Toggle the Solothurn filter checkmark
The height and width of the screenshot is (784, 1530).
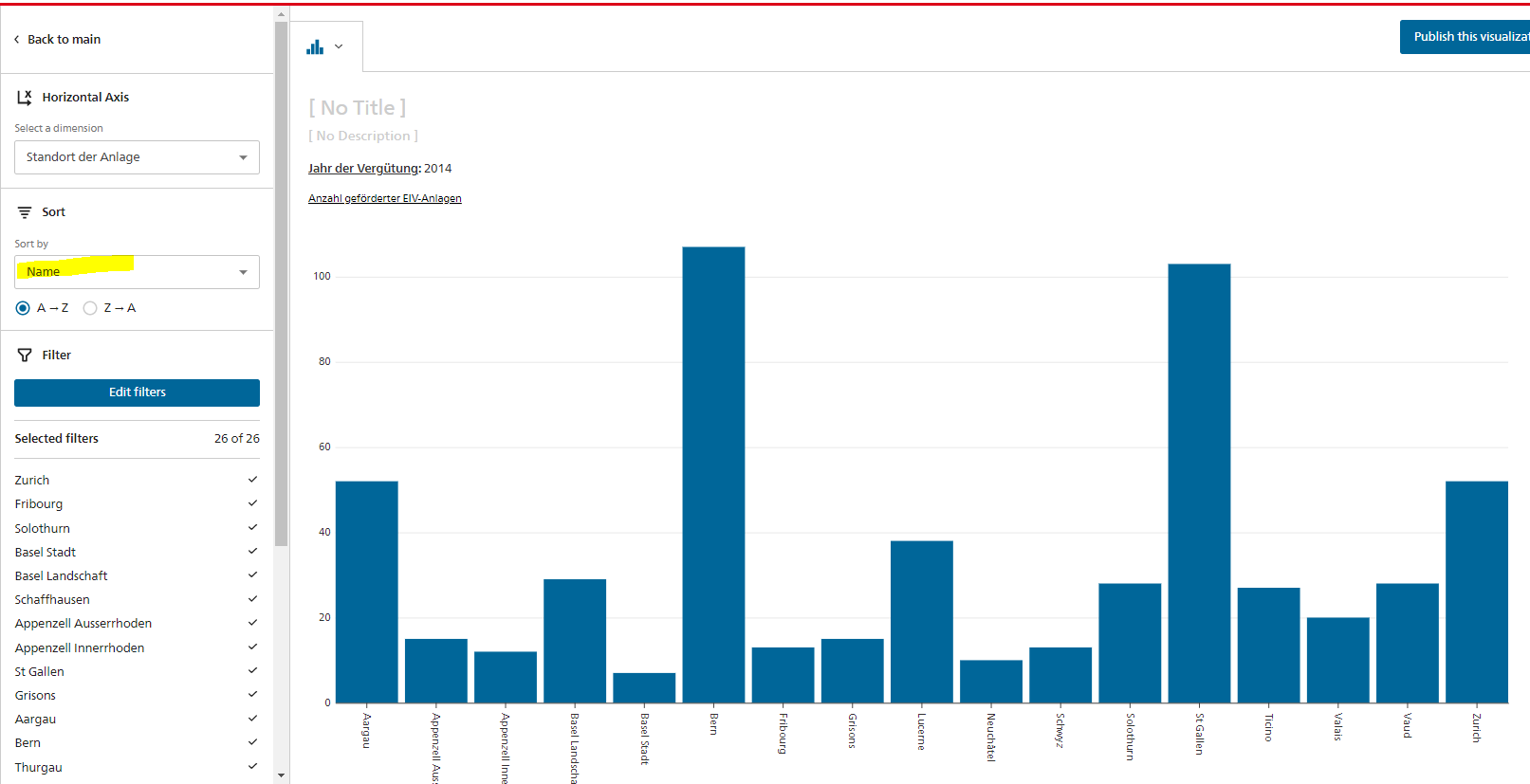(252, 528)
